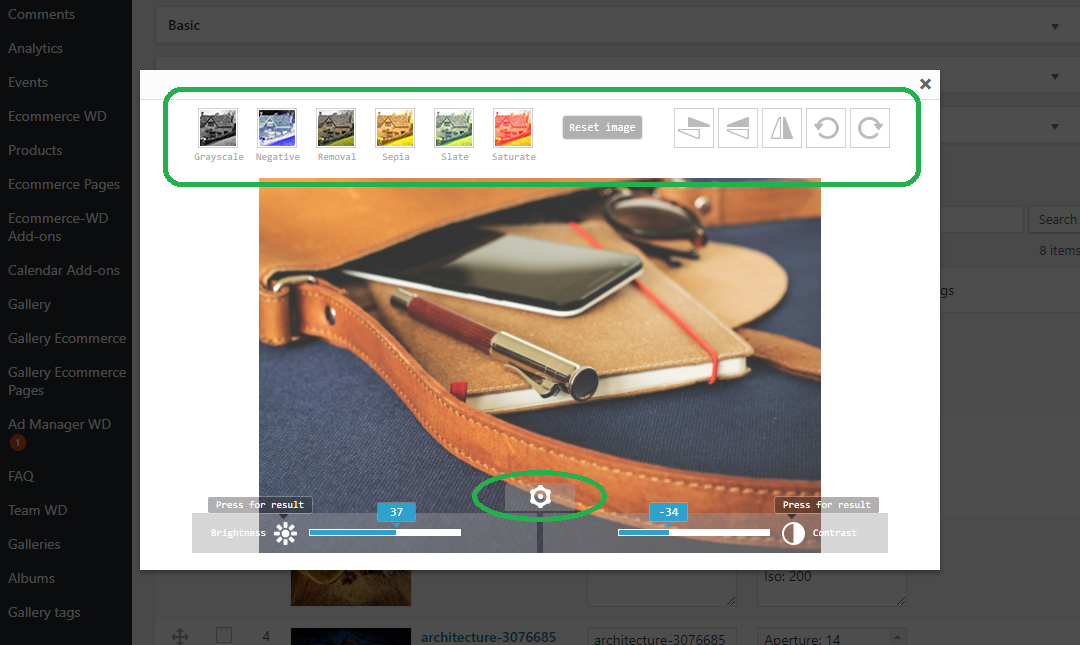1080x645 pixels.
Task: Open Gallery Ecommerce Pages menu item
Action: [67, 381]
